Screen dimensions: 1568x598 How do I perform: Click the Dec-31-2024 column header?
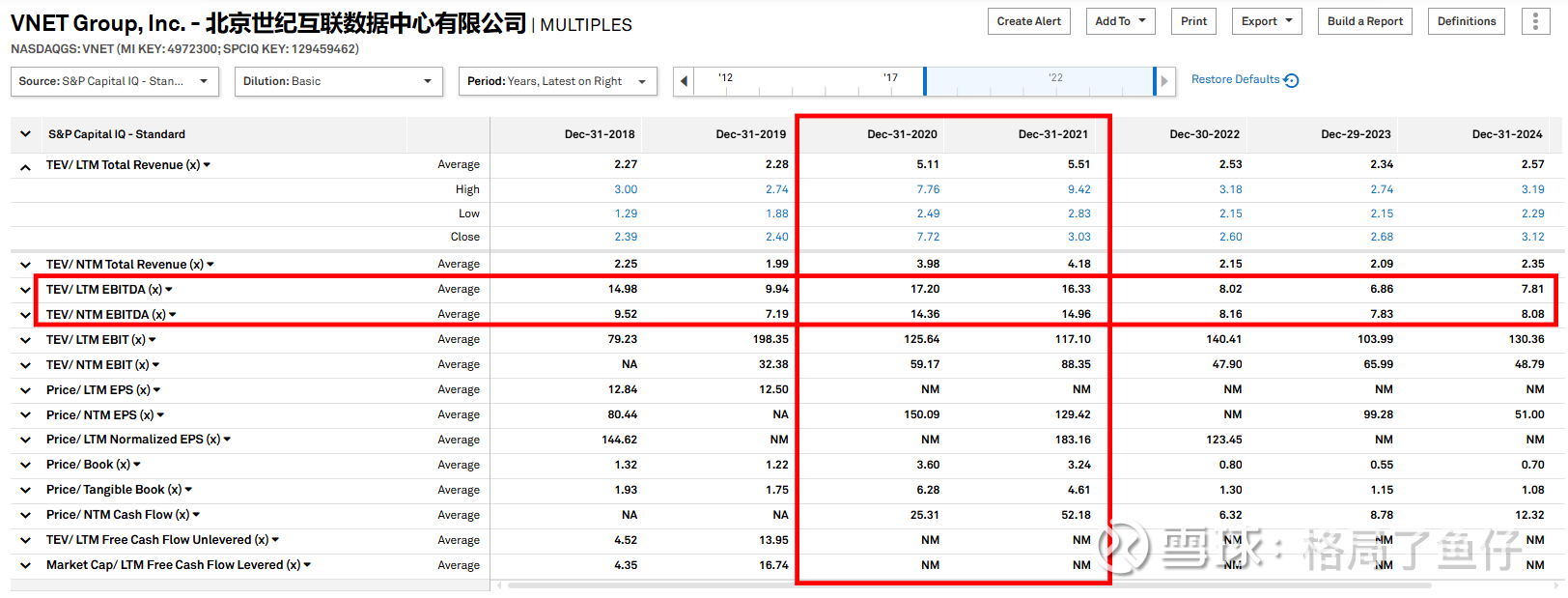coord(1507,134)
